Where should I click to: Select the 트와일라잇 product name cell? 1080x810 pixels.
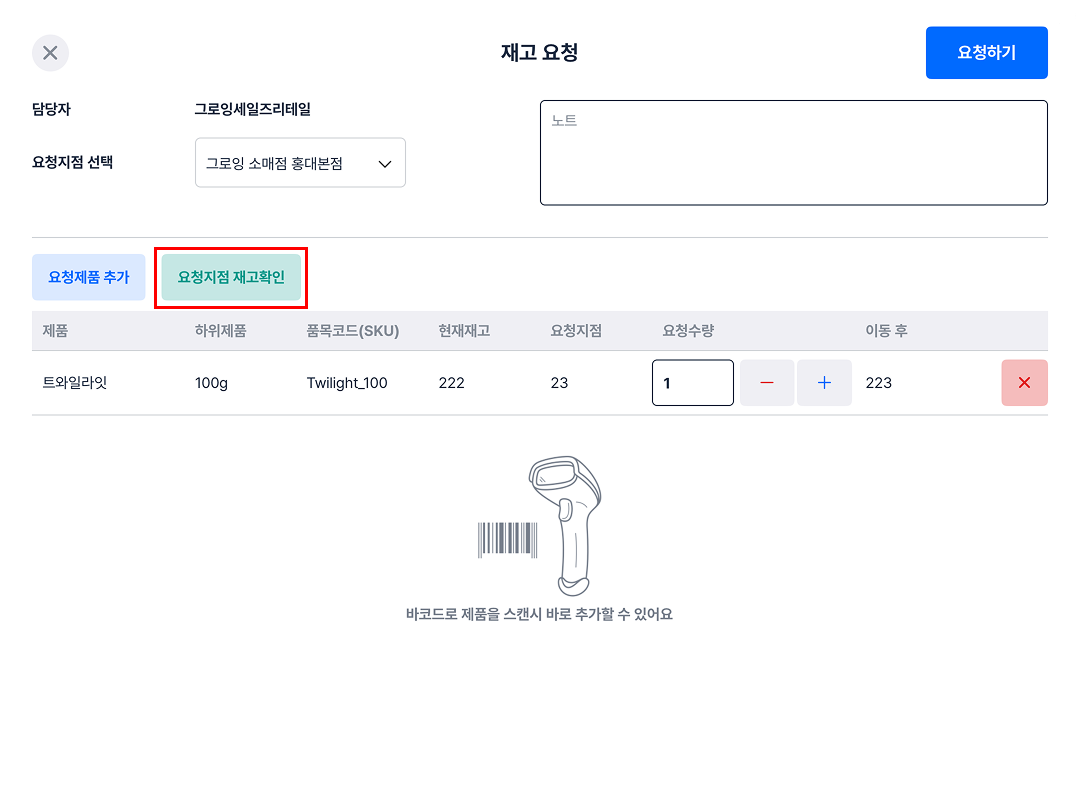coord(75,383)
